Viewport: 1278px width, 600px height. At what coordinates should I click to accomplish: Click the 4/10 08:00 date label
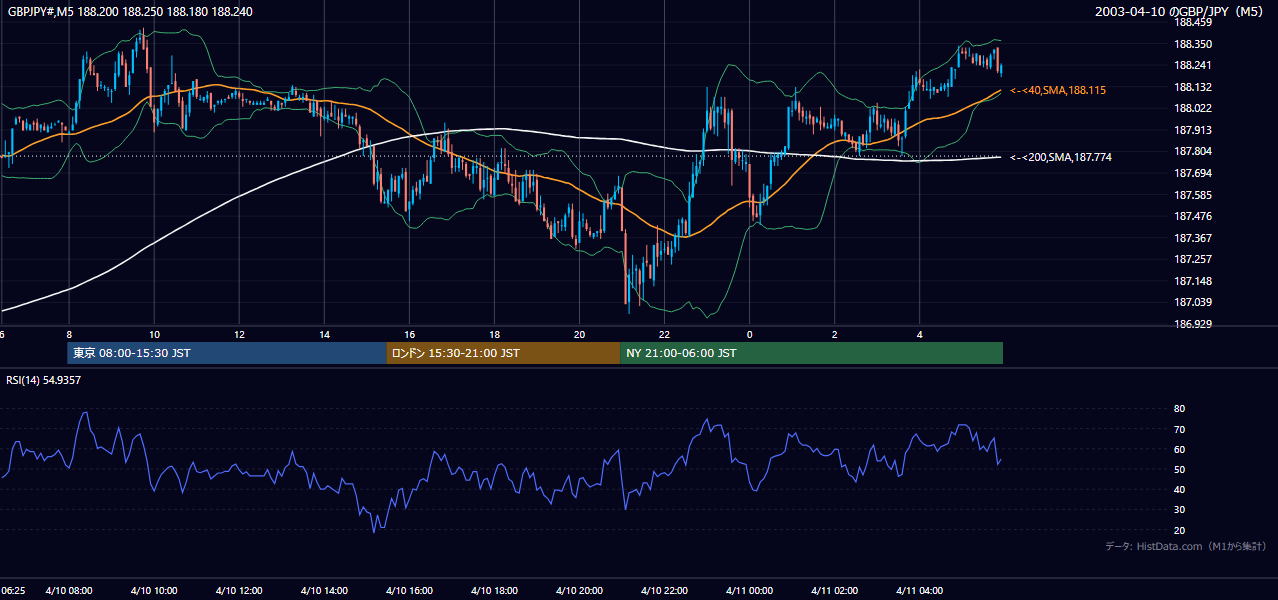pos(69,591)
